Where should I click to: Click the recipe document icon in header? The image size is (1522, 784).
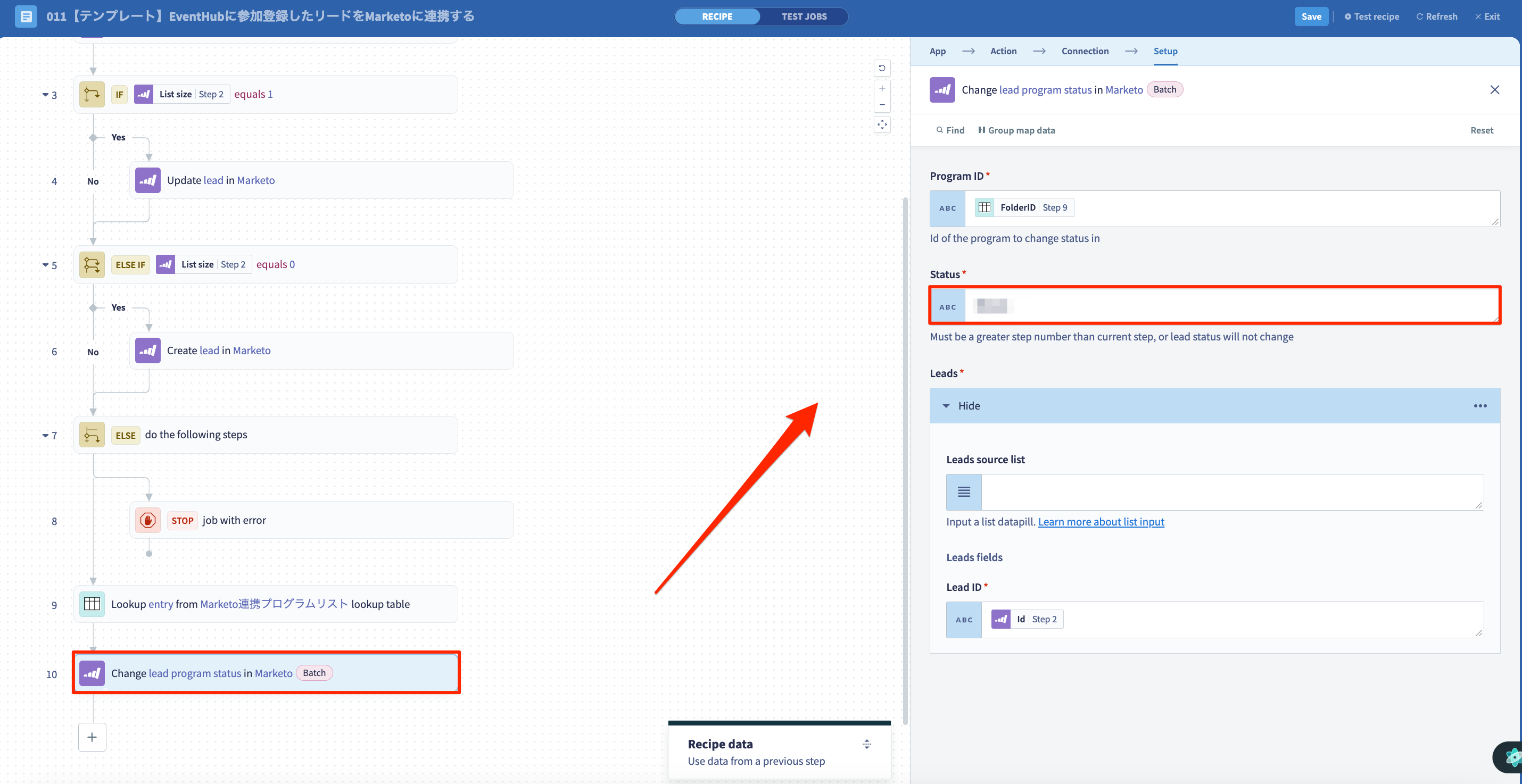26,16
